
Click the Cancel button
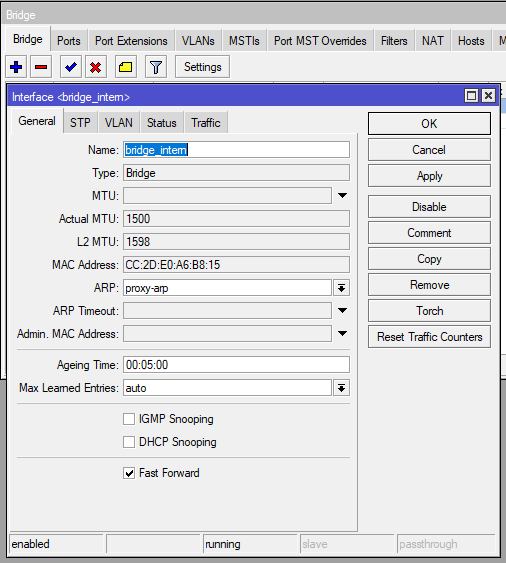pyautogui.click(x=429, y=150)
